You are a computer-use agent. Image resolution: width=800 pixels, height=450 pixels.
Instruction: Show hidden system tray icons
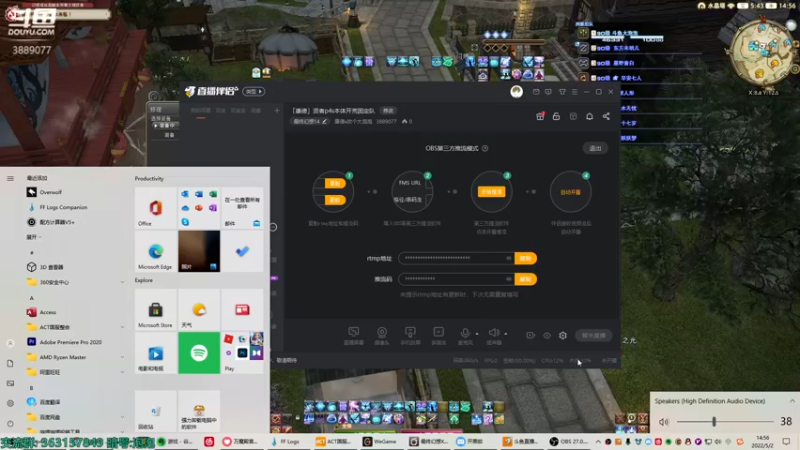[x=598, y=441]
